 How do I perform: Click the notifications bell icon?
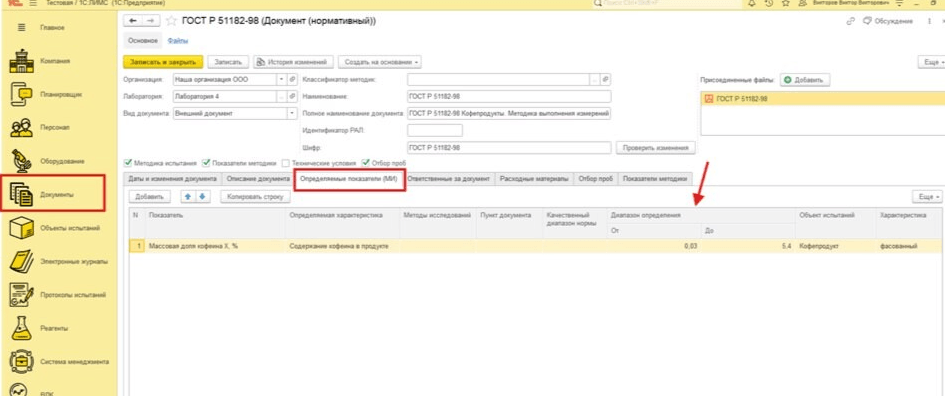(752, 3)
